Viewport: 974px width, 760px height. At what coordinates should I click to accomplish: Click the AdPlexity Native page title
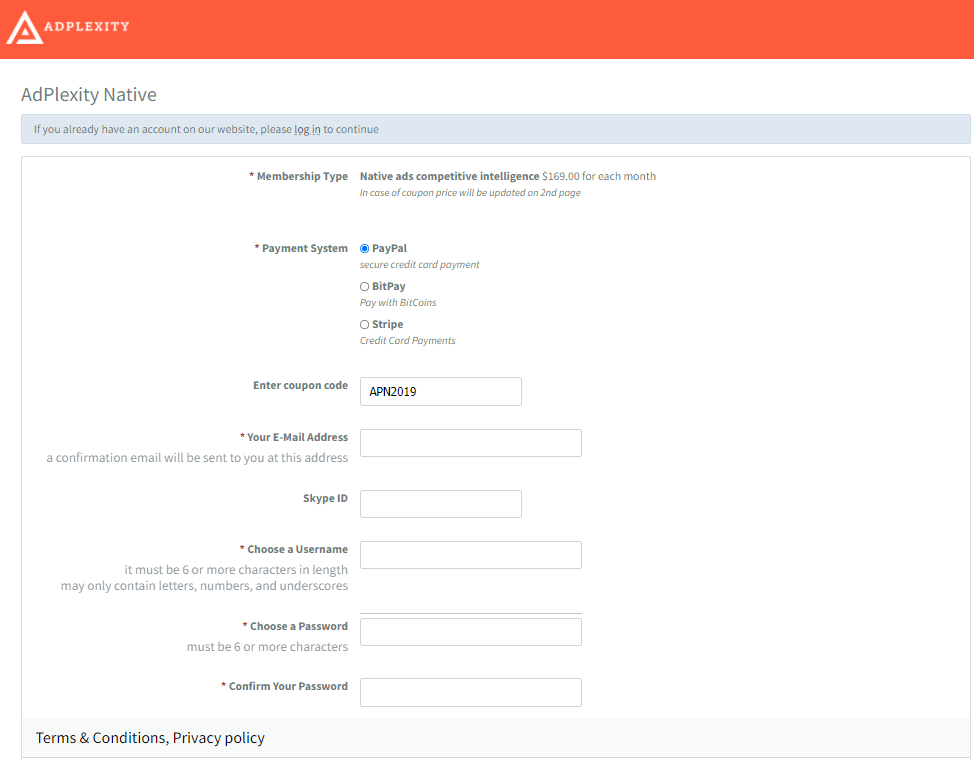point(89,94)
